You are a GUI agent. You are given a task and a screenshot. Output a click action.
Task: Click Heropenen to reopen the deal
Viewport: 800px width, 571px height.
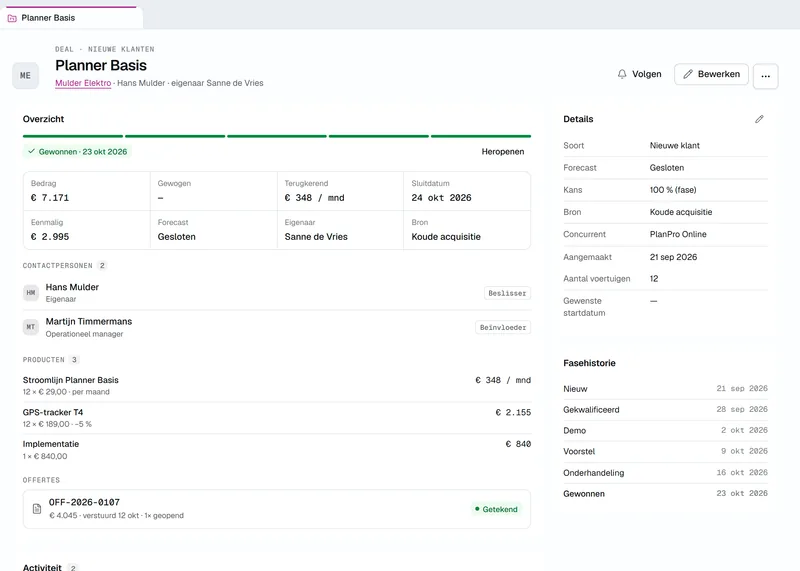pyautogui.click(x=503, y=152)
